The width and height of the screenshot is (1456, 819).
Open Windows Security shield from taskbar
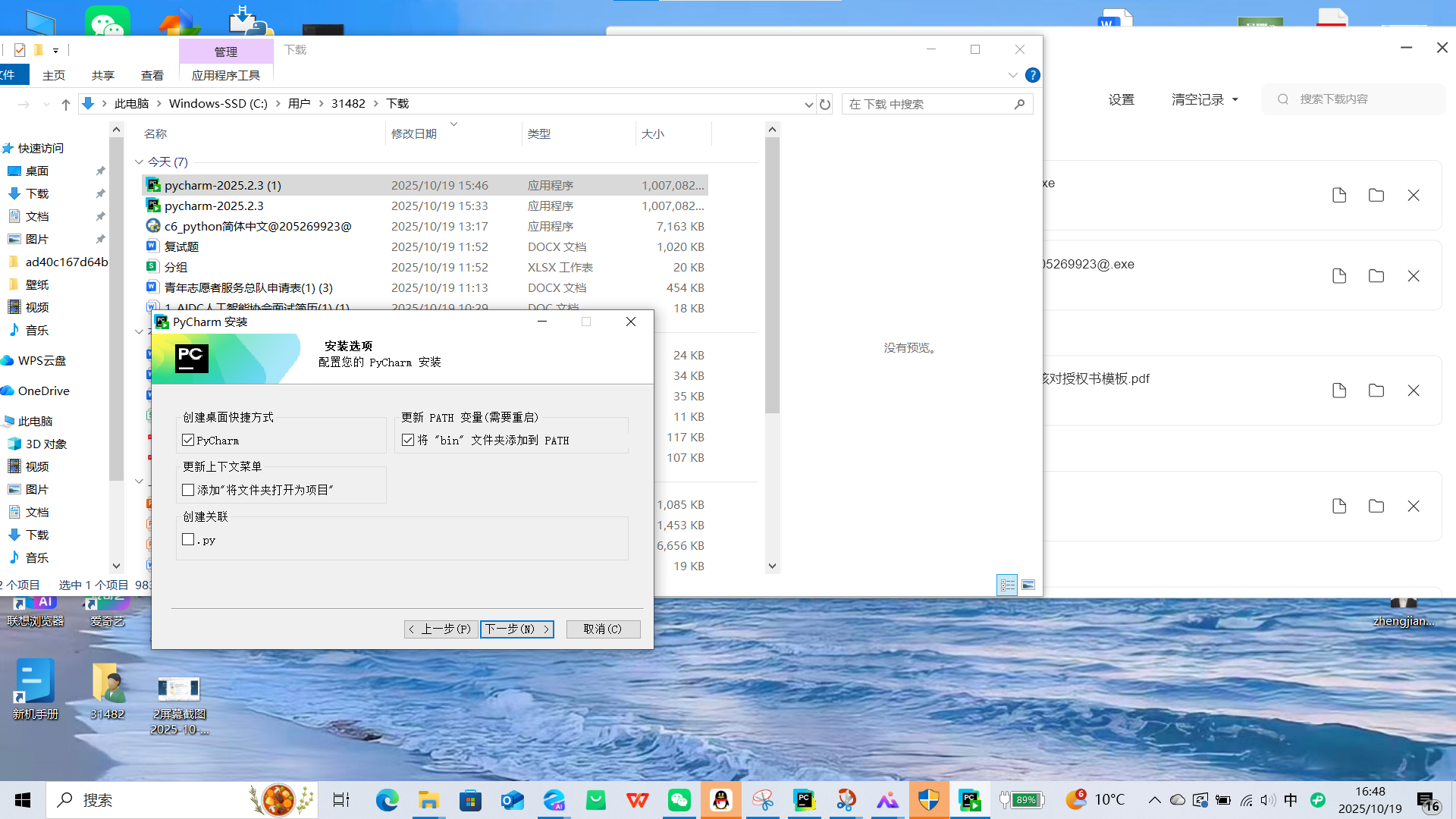coord(929,799)
